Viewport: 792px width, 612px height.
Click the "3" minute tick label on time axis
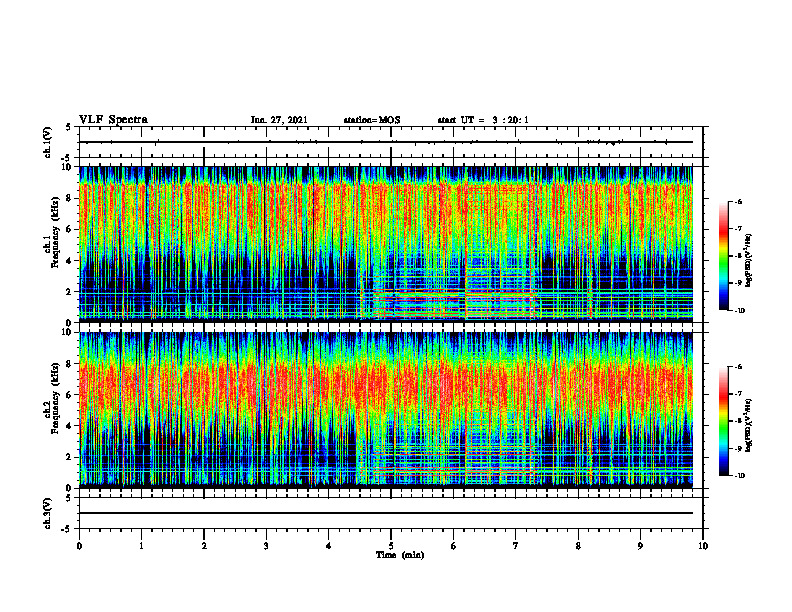pyautogui.click(x=266, y=546)
